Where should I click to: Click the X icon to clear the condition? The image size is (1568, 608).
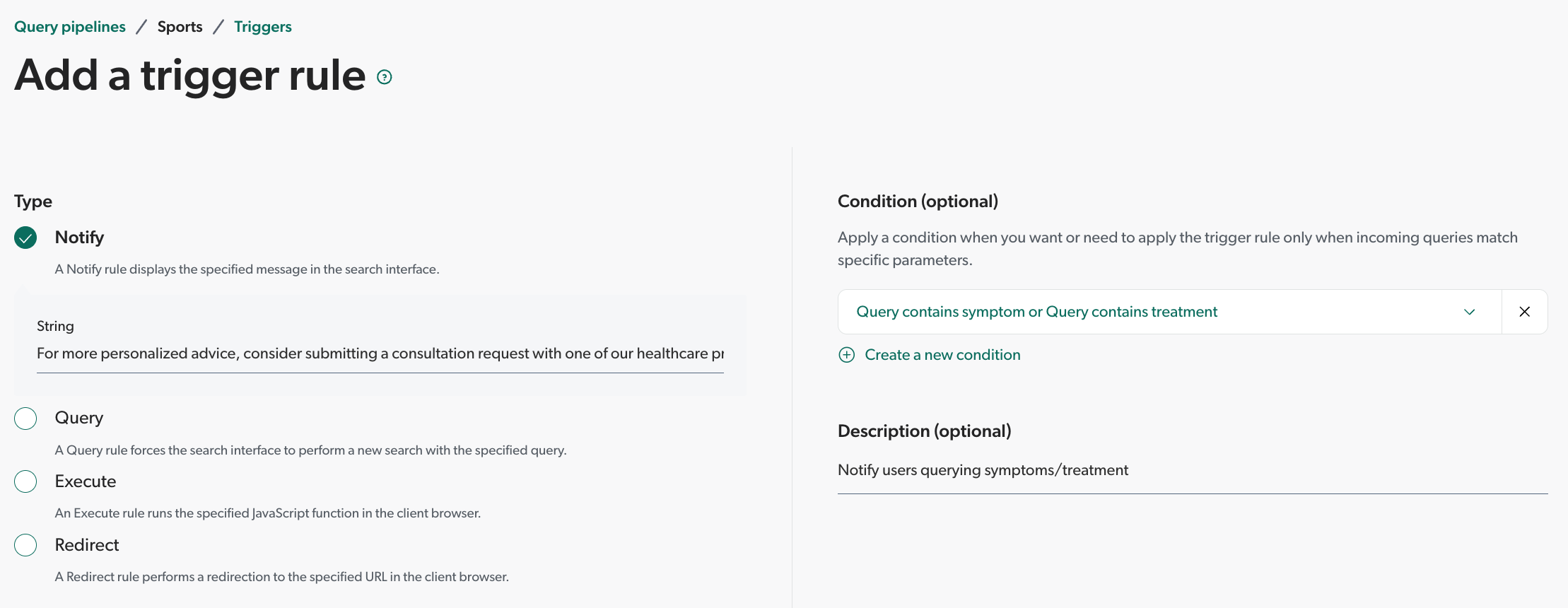(1525, 312)
